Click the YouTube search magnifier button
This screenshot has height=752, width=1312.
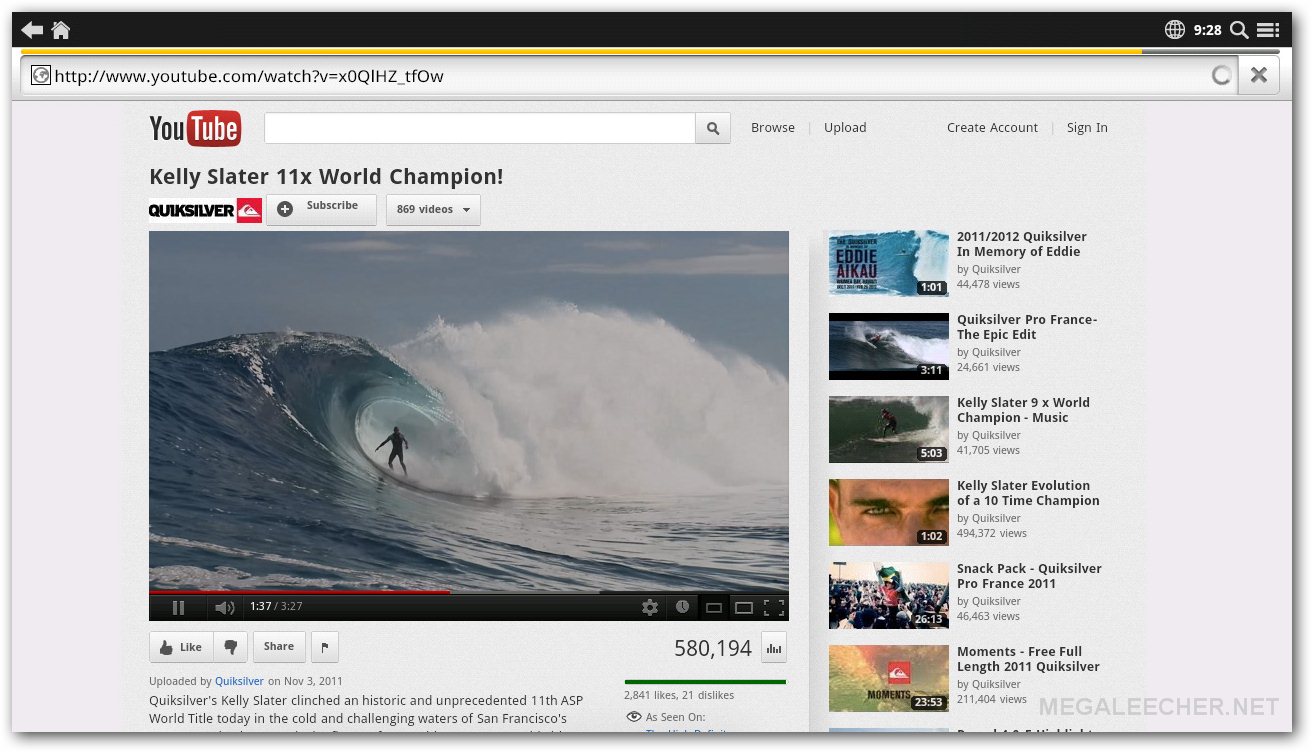(713, 128)
